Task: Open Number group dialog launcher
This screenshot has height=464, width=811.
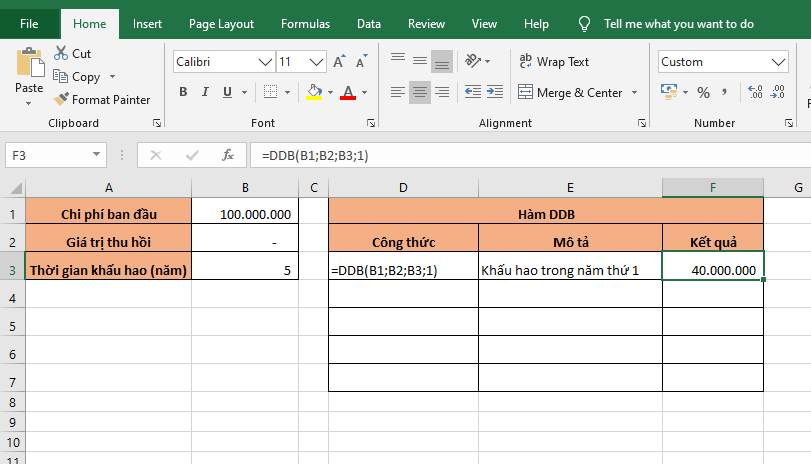Action: [789, 123]
